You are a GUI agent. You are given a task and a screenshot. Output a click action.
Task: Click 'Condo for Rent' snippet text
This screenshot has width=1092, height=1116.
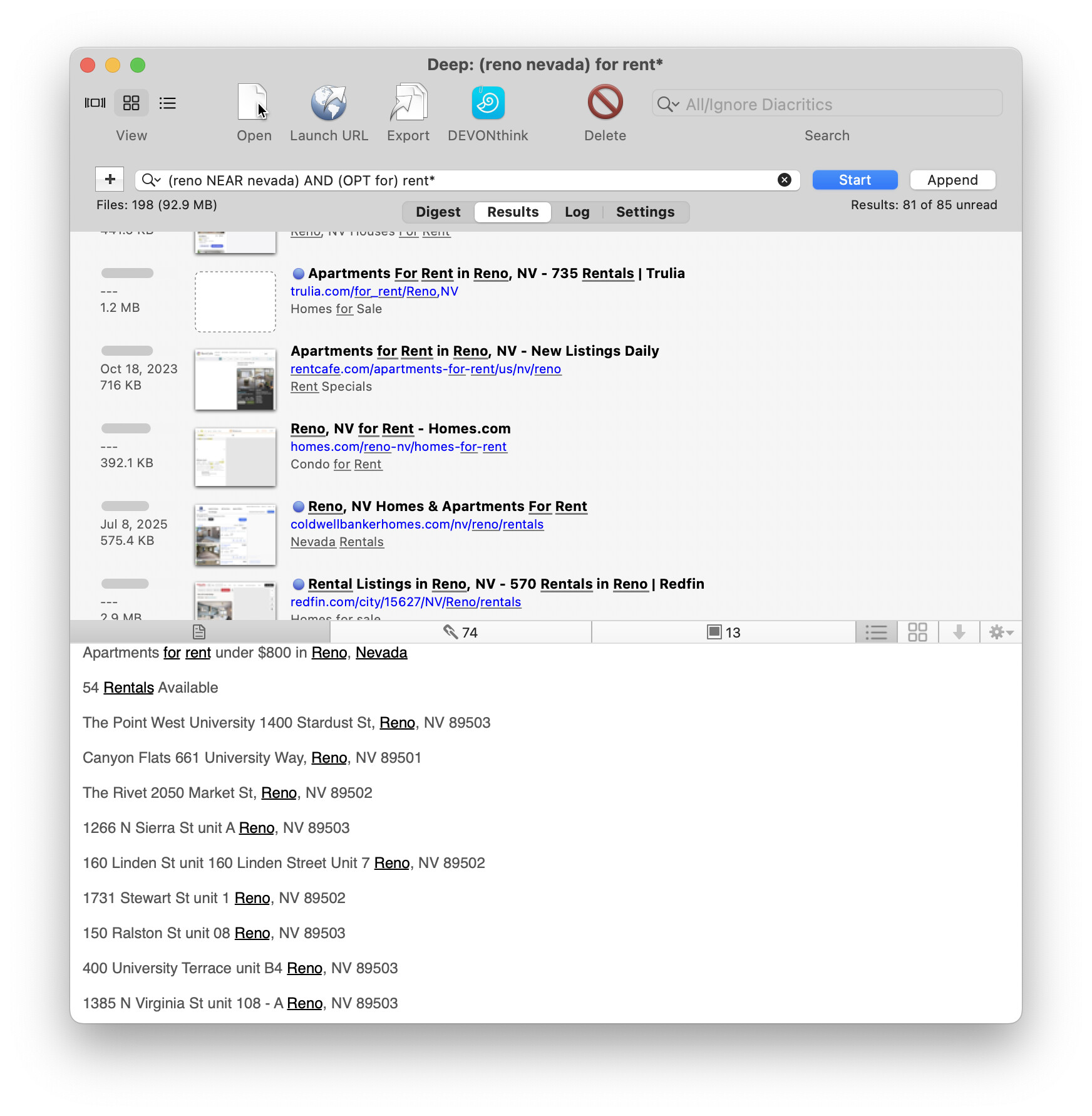pyautogui.click(x=336, y=464)
